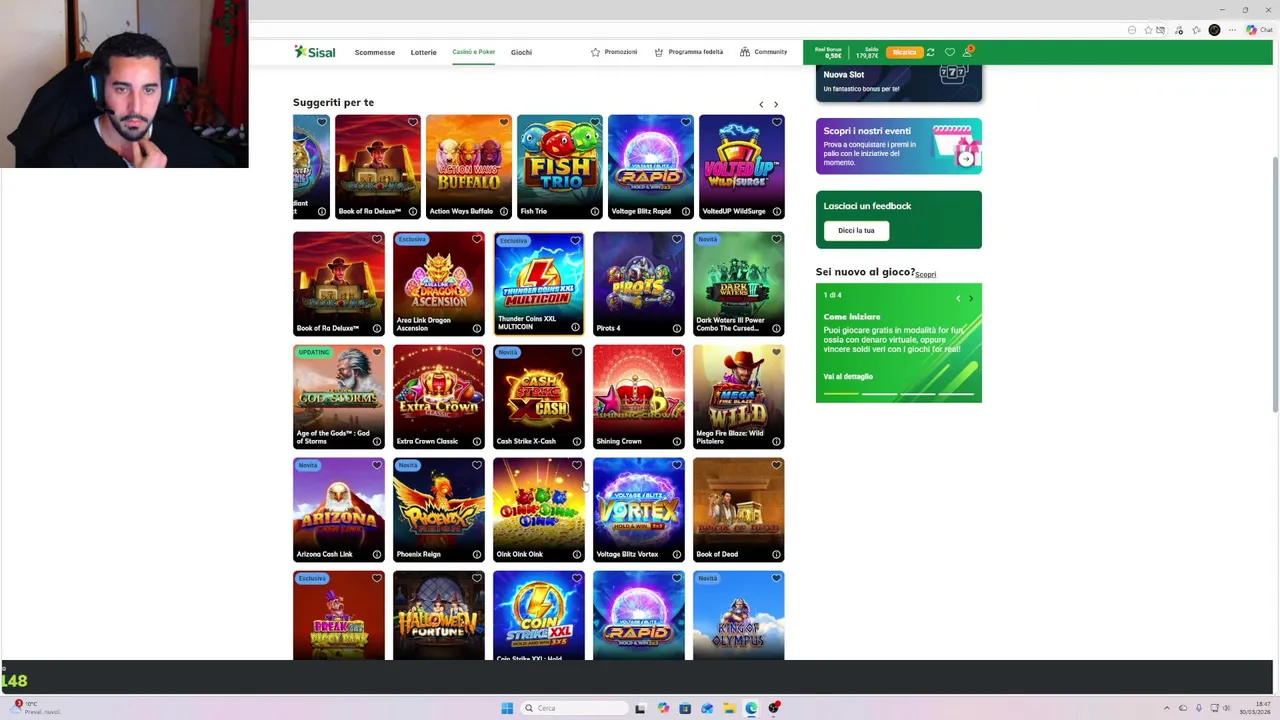Toggle favorite heart on Phoenix Reign
Screen dimensions: 1280x720
pyautogui.click(x=476, y=465)
